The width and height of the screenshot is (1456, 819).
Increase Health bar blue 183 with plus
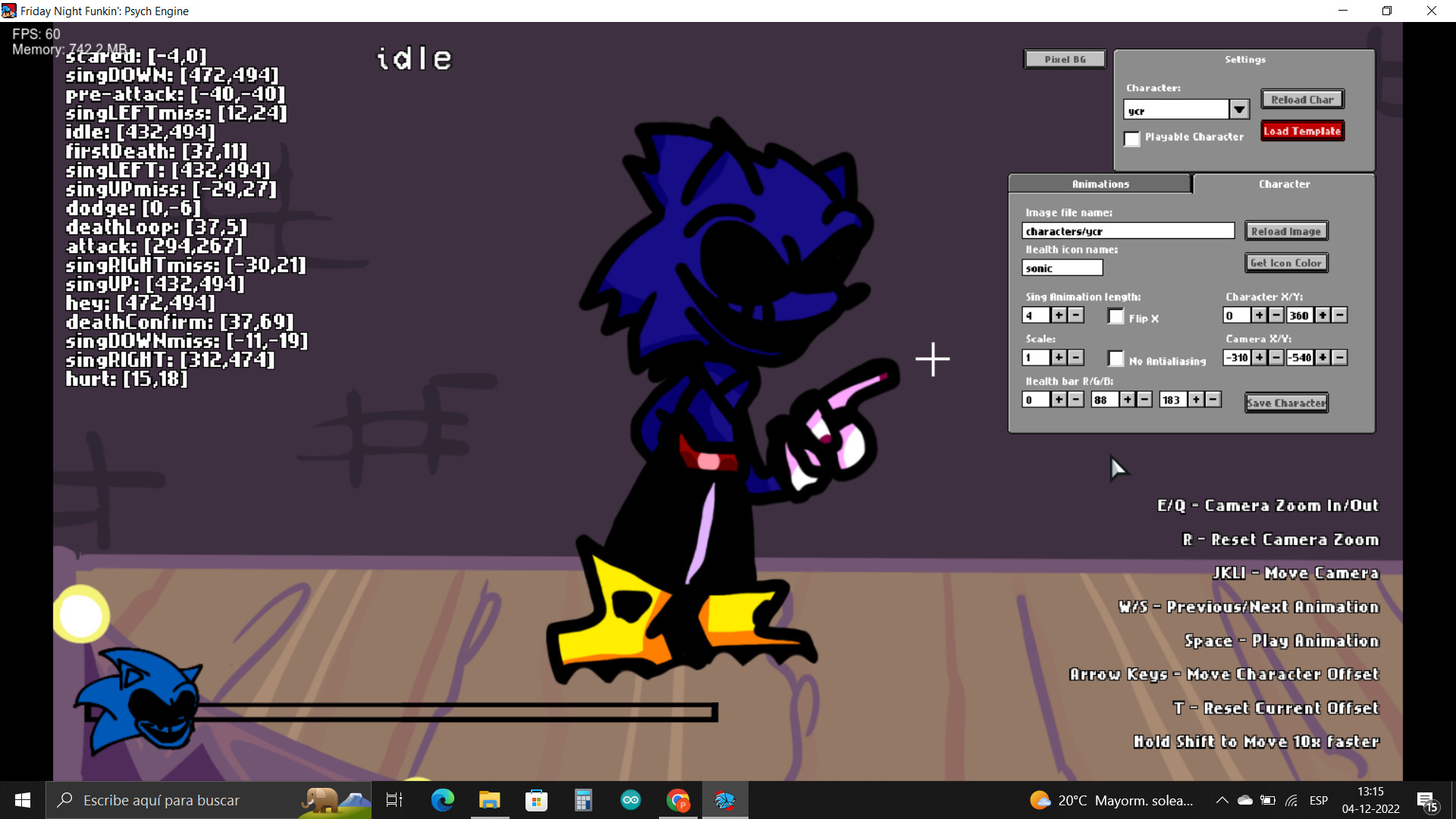coord(1197,400)
